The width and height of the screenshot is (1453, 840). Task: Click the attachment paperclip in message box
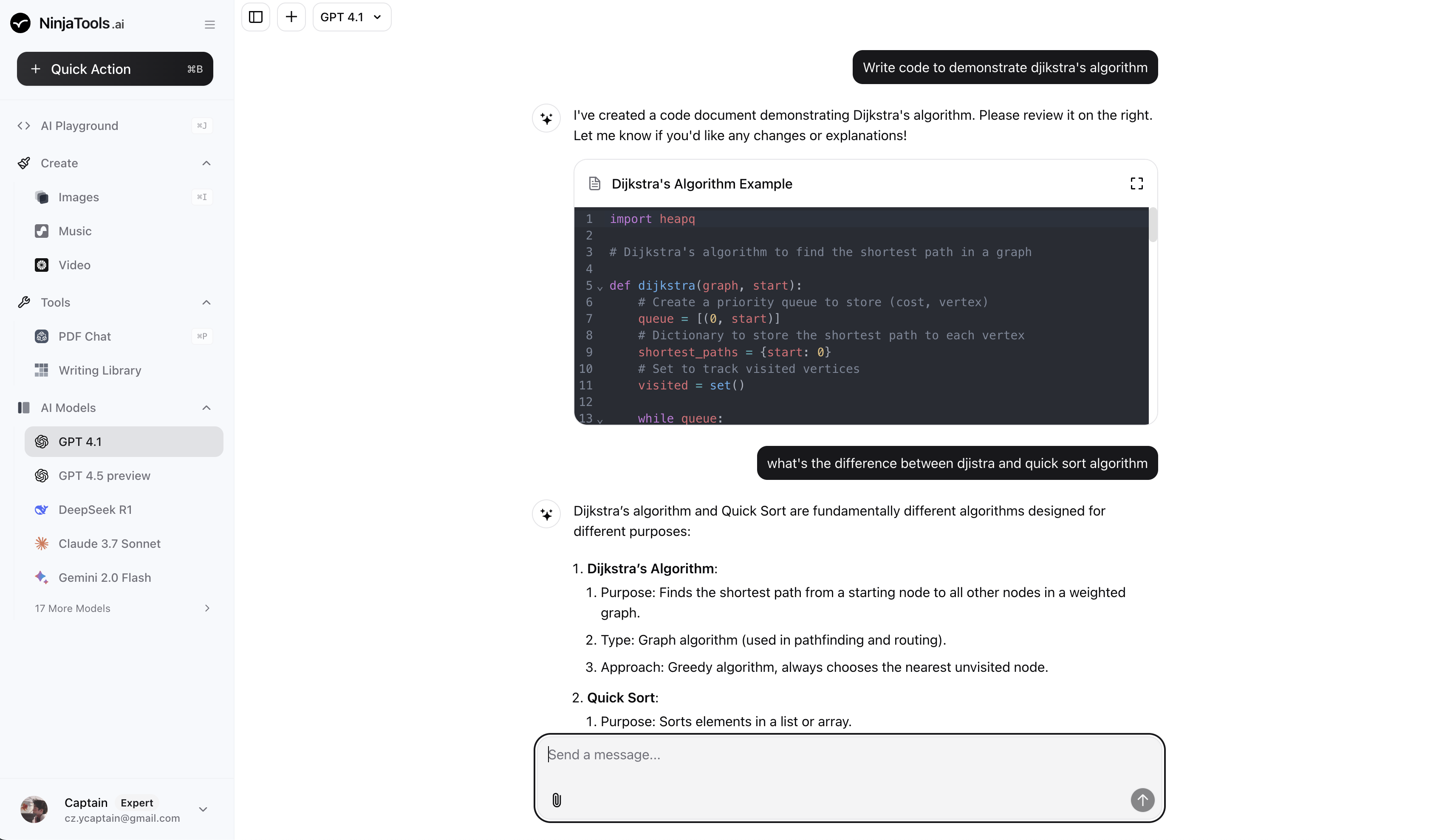[556, 800]
